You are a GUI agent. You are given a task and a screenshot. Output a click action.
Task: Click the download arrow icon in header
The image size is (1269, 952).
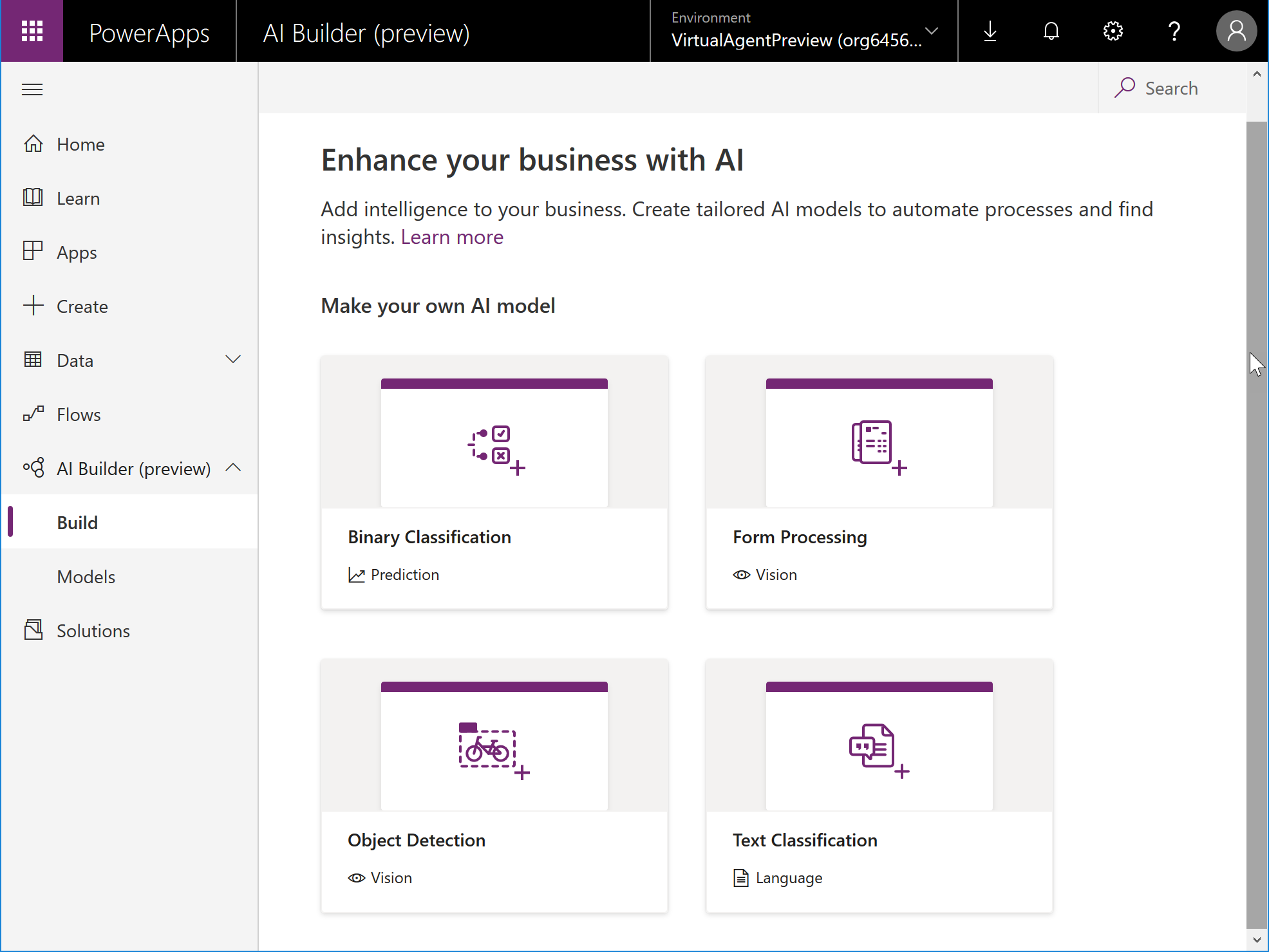click(990, 31)
